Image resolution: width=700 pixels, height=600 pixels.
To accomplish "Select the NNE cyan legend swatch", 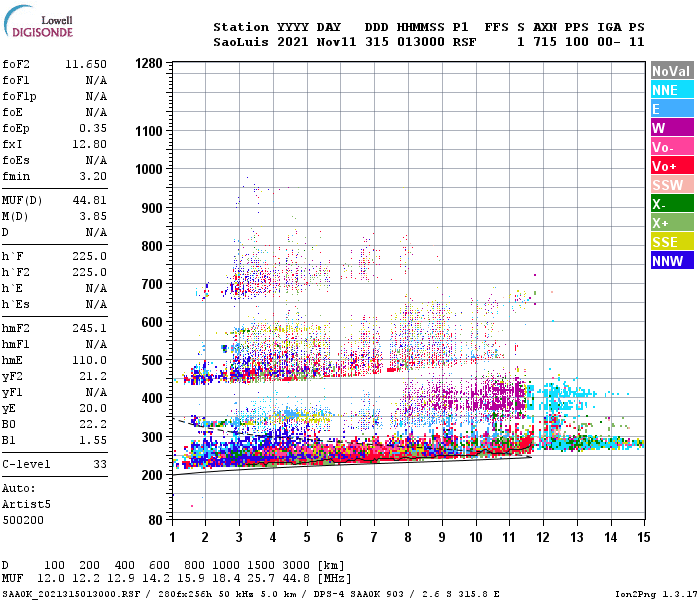I will point(672,90).
